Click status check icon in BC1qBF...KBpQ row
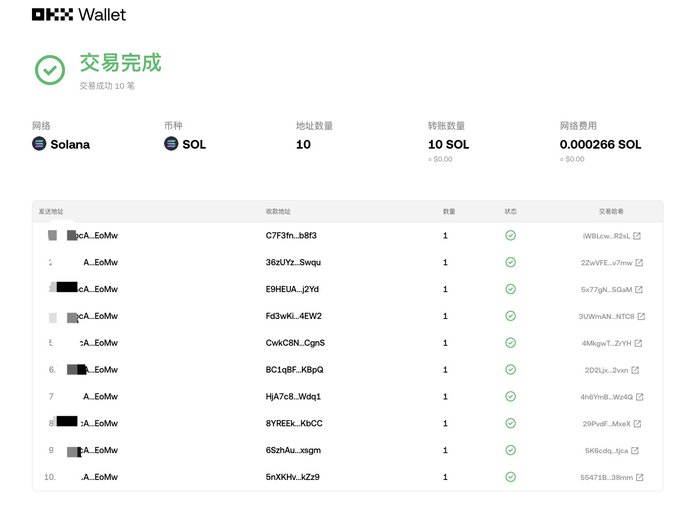680x513 pixels. 510,369
